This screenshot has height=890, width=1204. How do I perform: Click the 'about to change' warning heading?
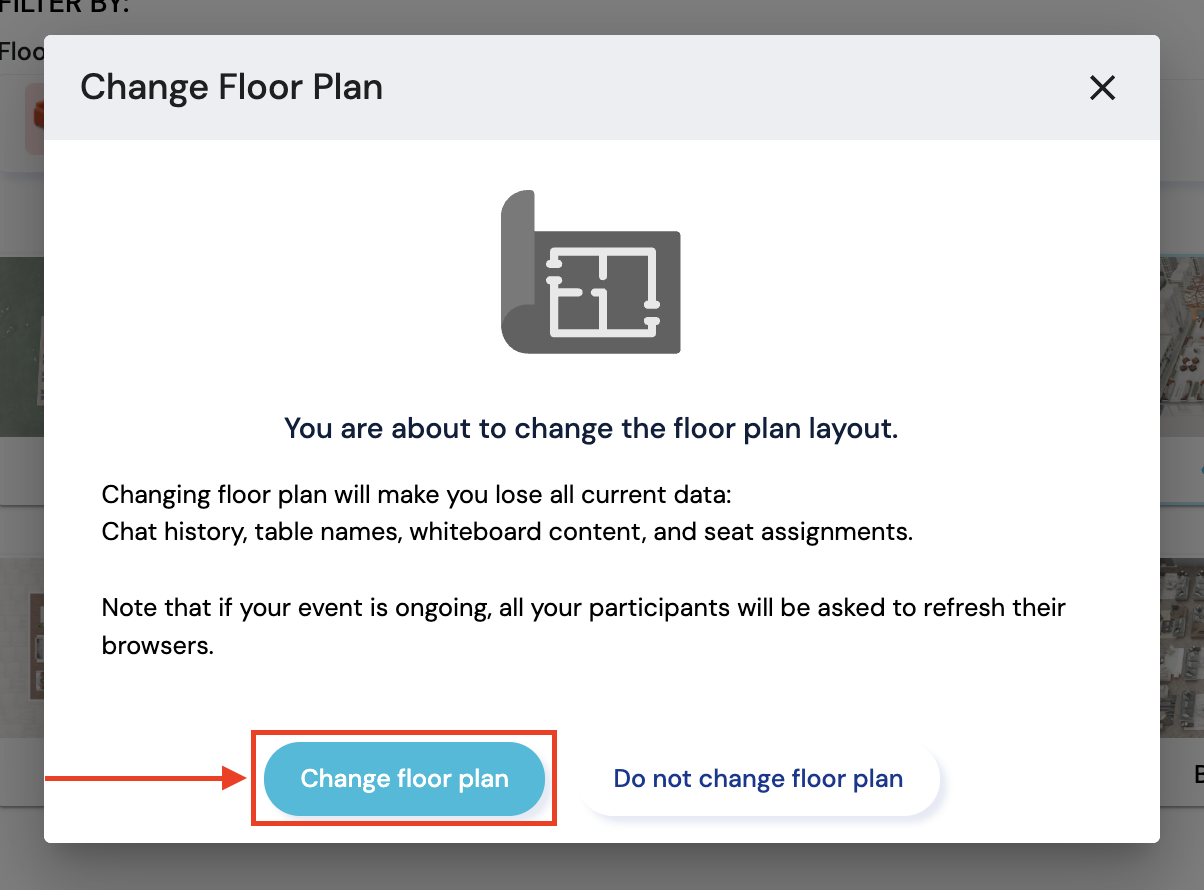pos(591,428)
